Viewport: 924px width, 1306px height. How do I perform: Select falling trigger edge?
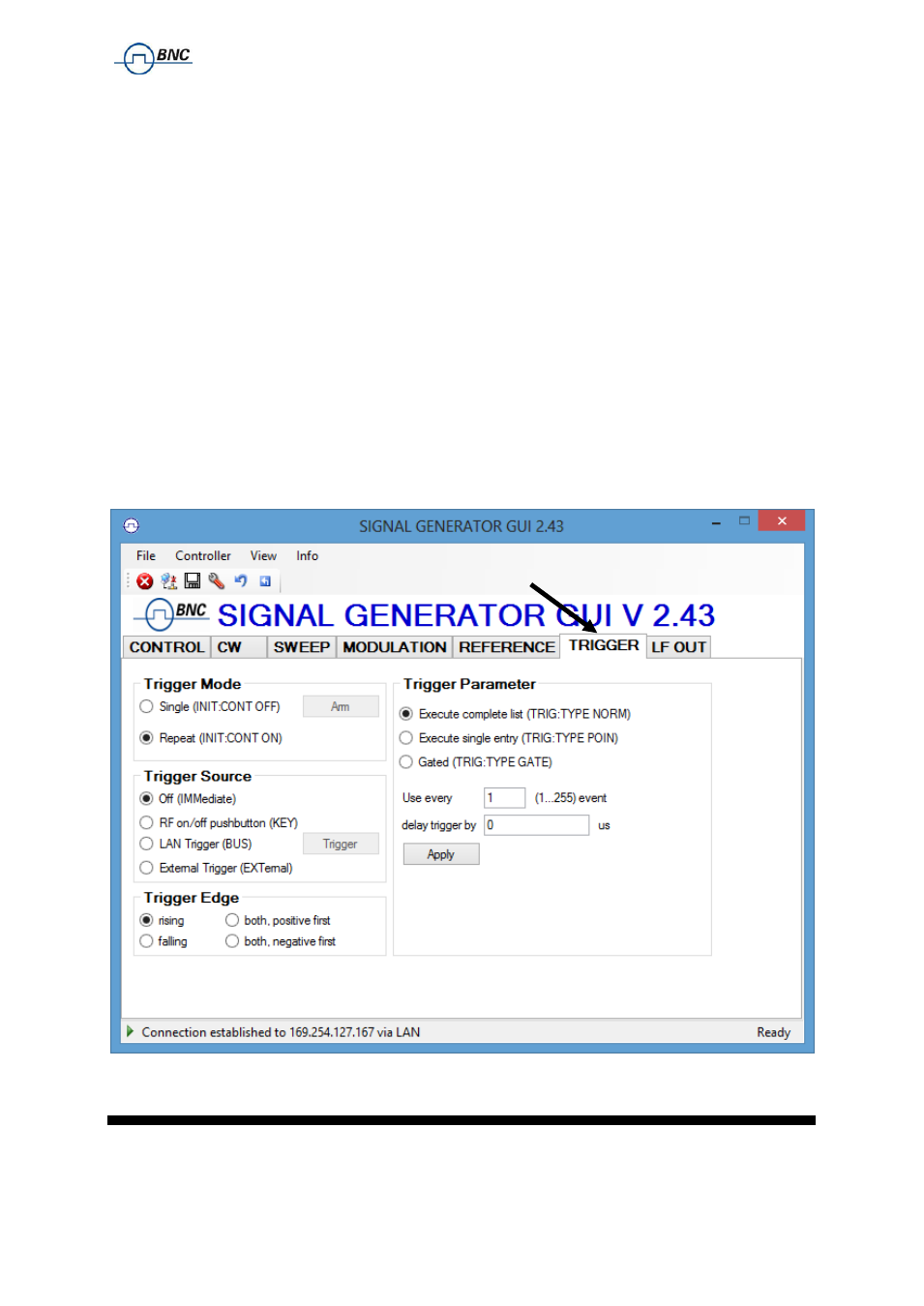(164, 941)
